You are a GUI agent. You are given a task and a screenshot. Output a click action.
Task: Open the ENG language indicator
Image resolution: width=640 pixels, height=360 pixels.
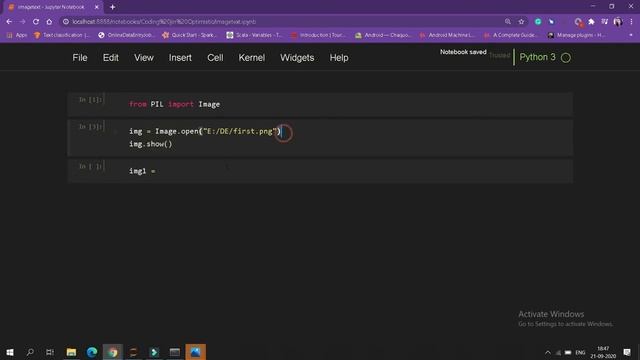click(580, 352)
